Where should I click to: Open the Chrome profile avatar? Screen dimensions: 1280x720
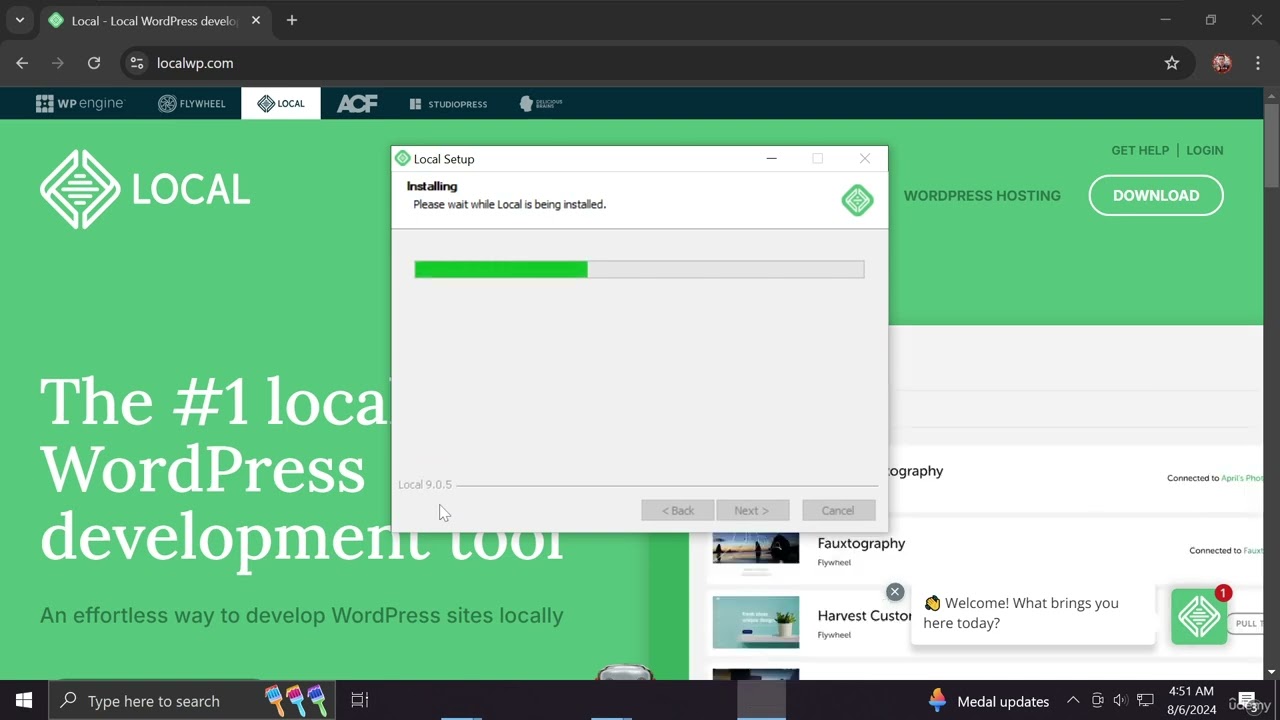[1222, 63]
